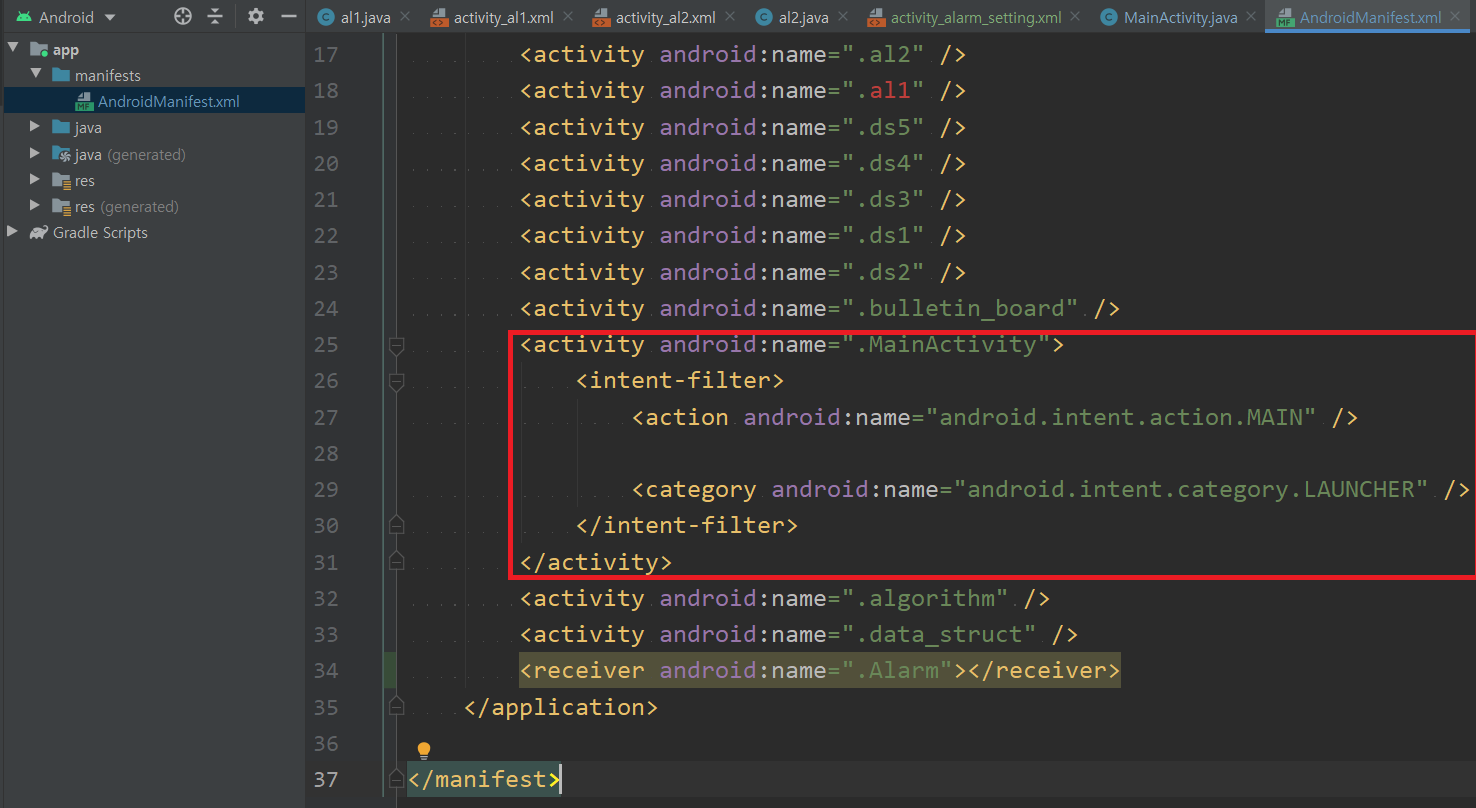Screen dimensions: 1476x808
Task: Close the activity_al1.xml tab
Action: coord(567,17)
